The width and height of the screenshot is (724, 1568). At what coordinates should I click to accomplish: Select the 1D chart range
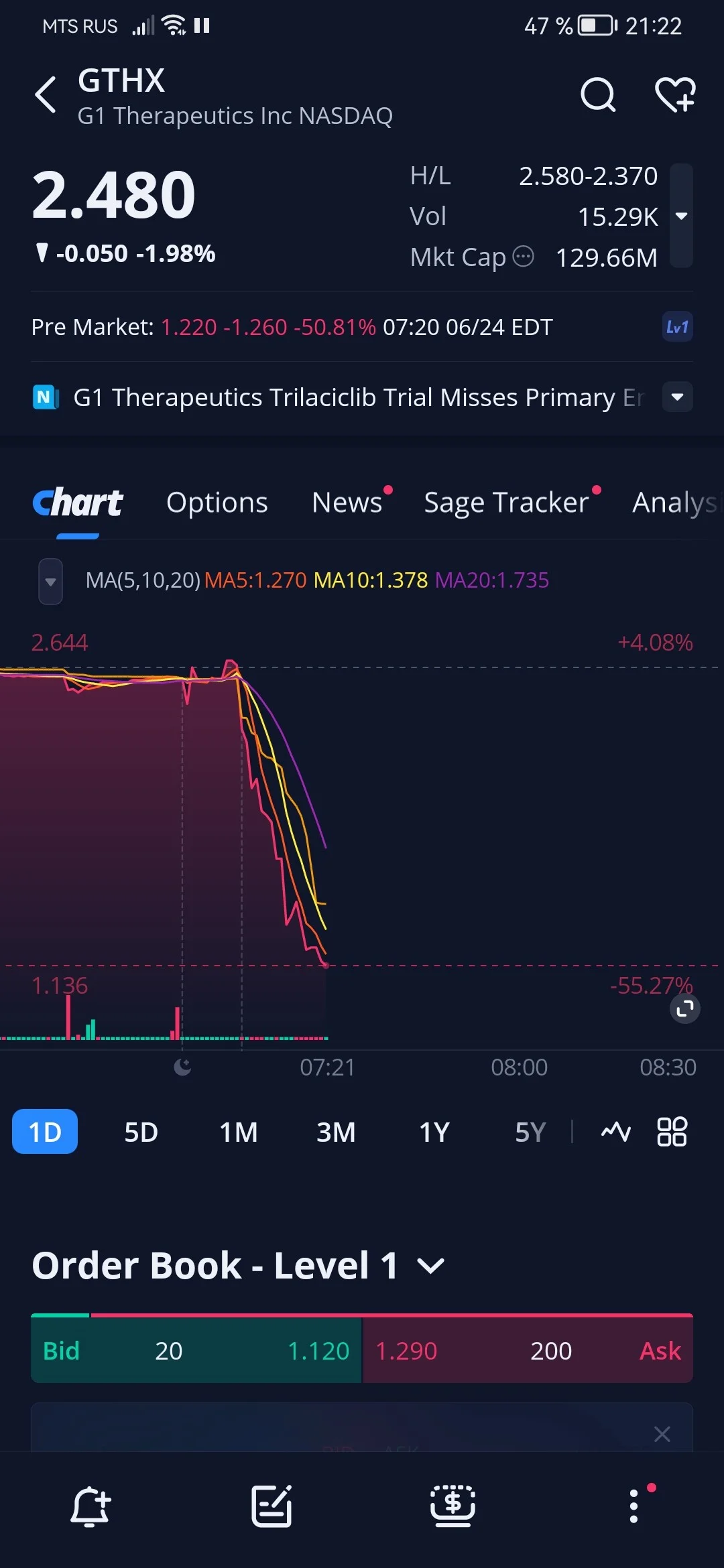(x=45, y=1132)
